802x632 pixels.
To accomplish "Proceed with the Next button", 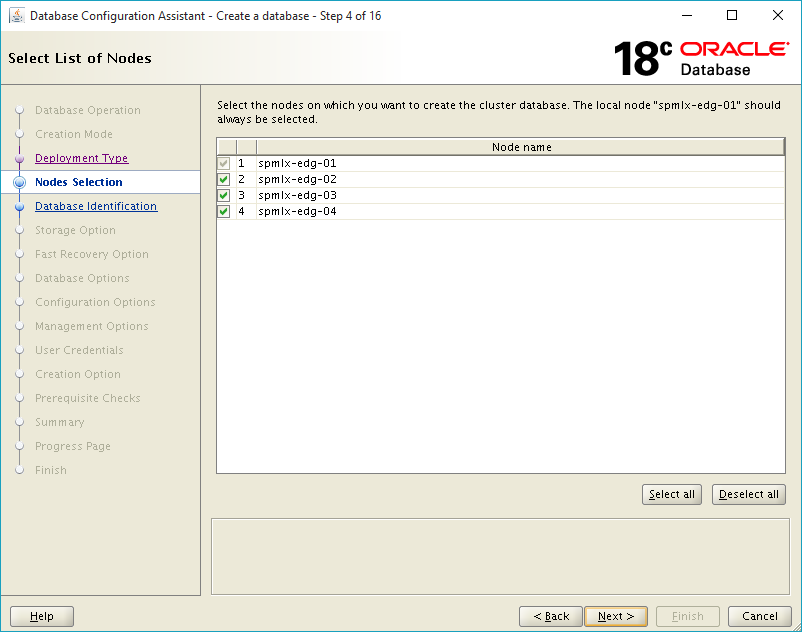I will coord(616,616).
